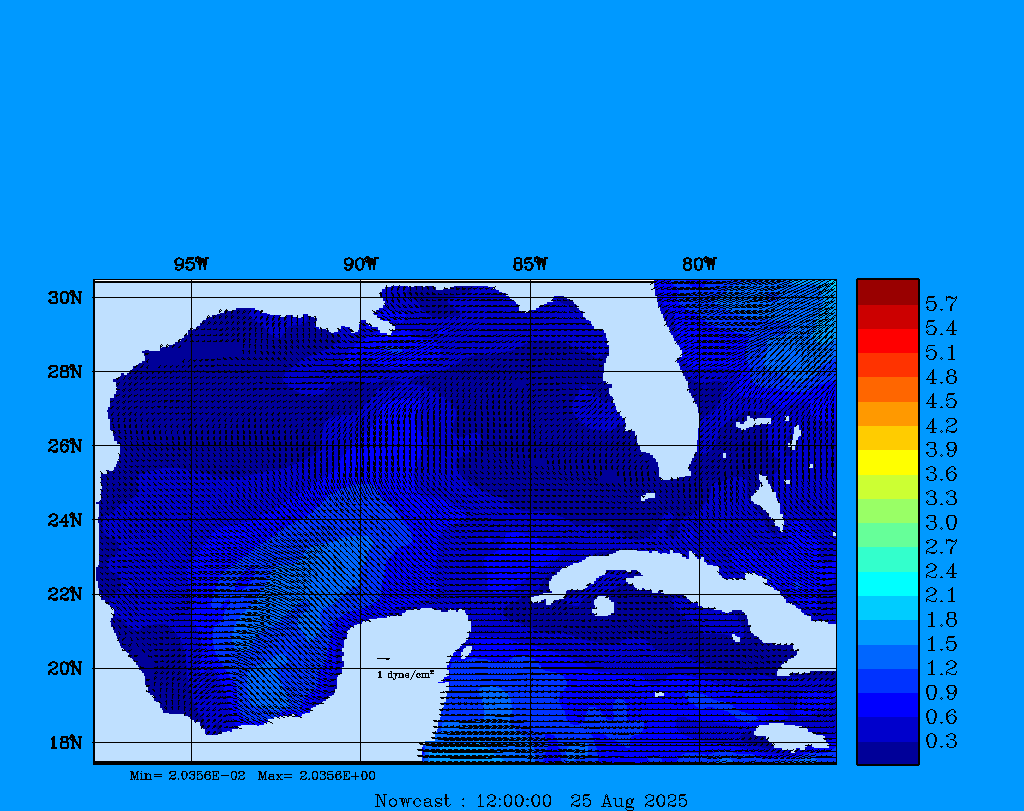
Task: Click the orange swatch beside 4.5
Action: click(x=887, y=389)
